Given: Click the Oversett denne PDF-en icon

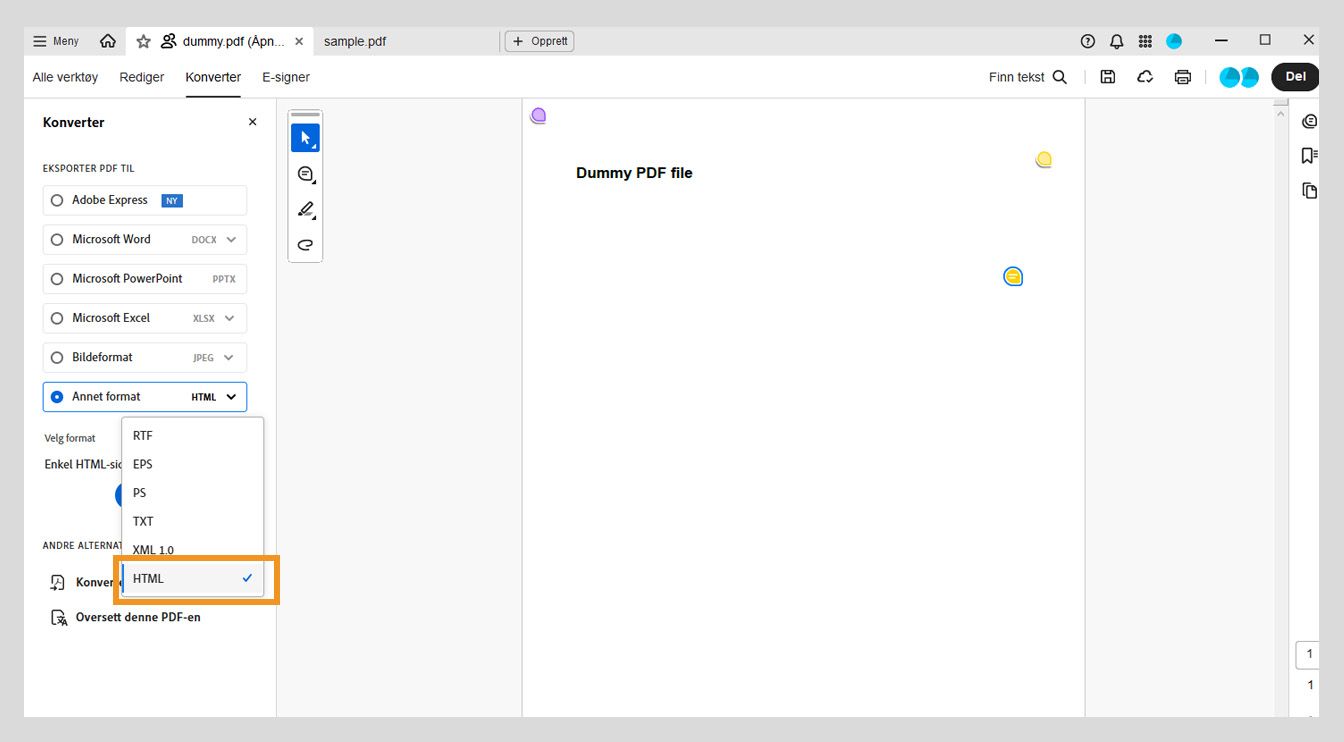Looking at the screenshot, I should click(58, 618).
